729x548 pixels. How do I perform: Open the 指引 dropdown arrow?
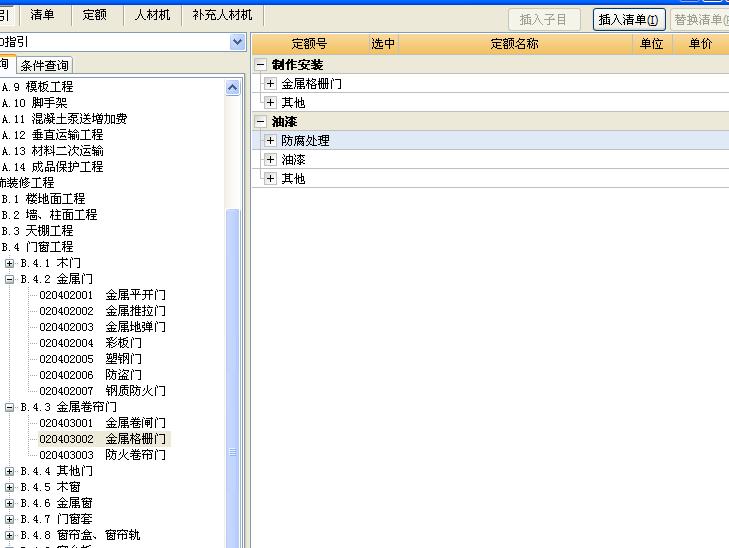click(237, 42)
